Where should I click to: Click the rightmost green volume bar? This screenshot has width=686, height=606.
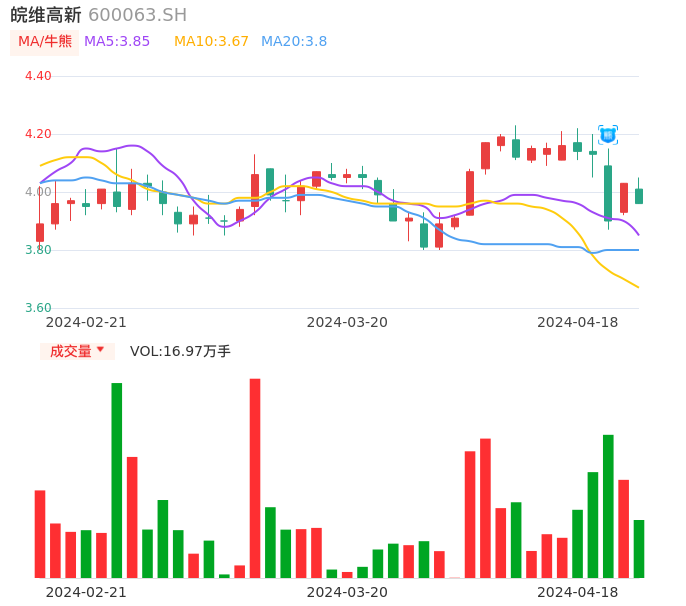click(x=639, y=548)
